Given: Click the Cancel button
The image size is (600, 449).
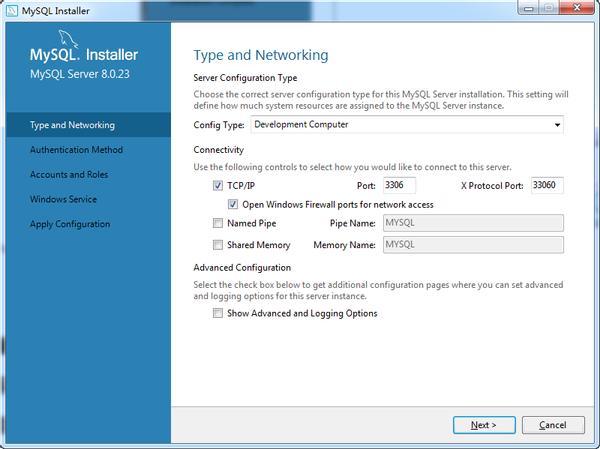Looking at the screenshot, I should tap(553, 425).
